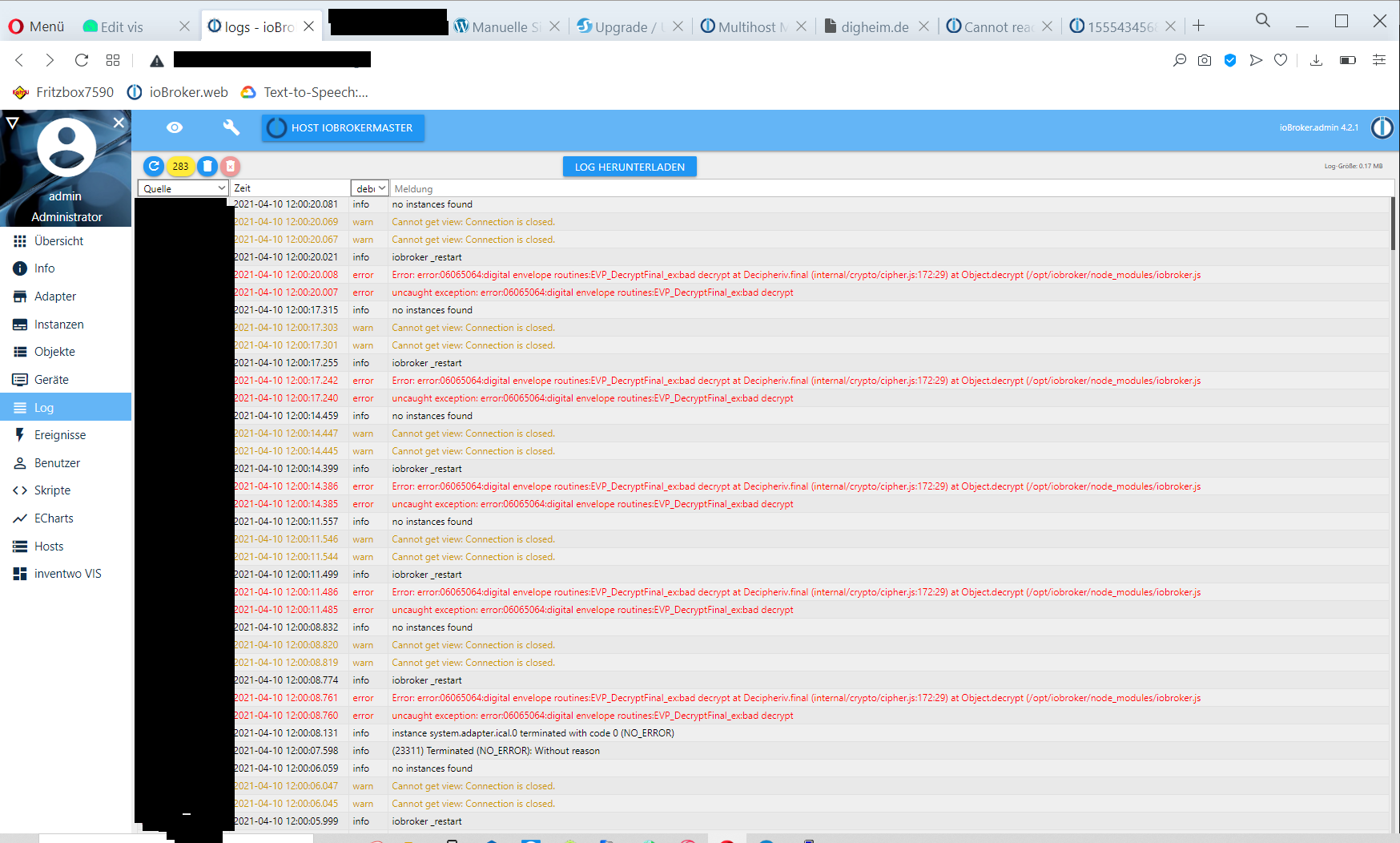Bookmark page with heart icon
The image size is (1400, 843).
click(1281, 60)
